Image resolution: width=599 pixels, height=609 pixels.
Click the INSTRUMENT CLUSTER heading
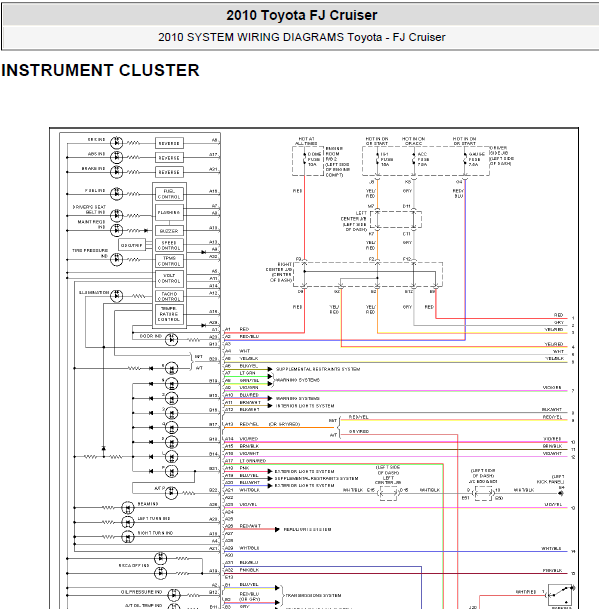pyautogui.click(x=100, y=70)
